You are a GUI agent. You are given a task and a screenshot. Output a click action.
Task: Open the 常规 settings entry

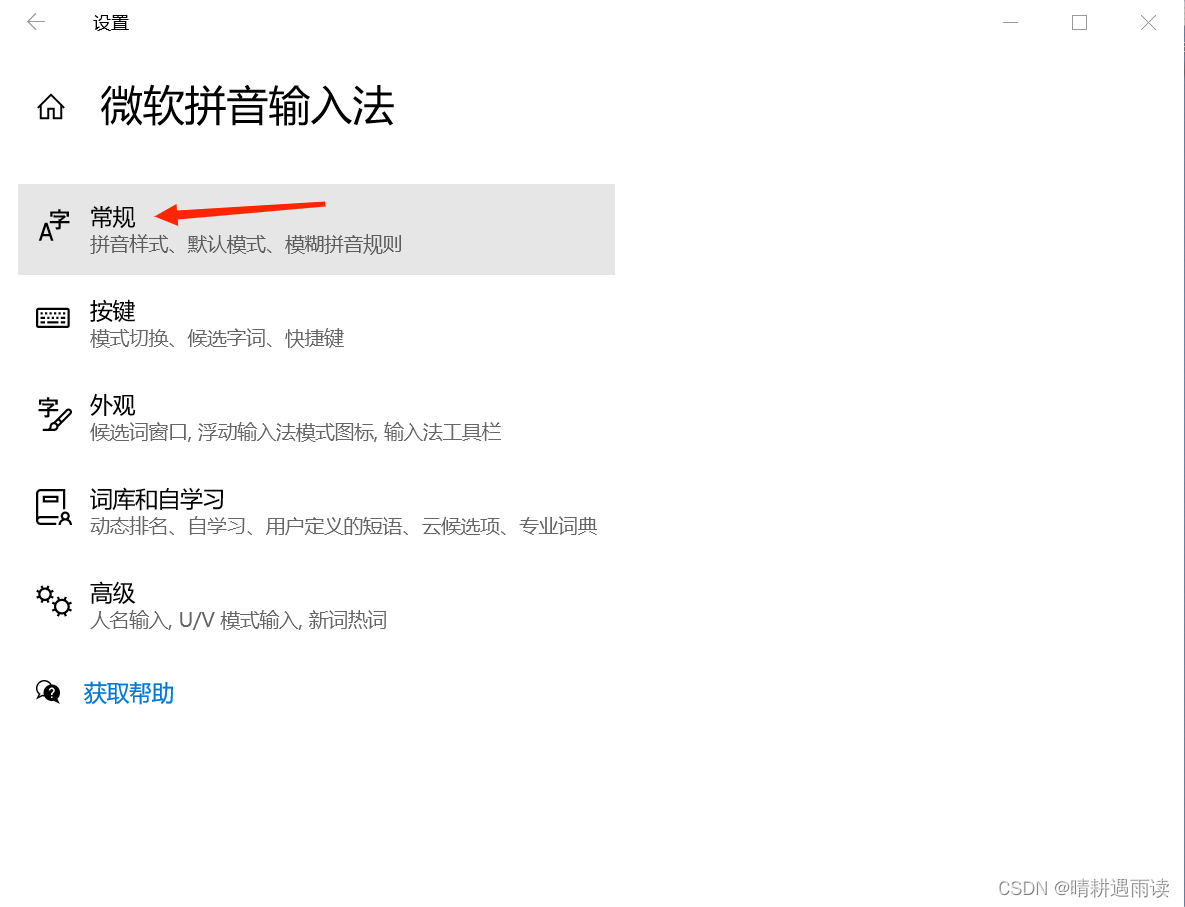[316, 229]
